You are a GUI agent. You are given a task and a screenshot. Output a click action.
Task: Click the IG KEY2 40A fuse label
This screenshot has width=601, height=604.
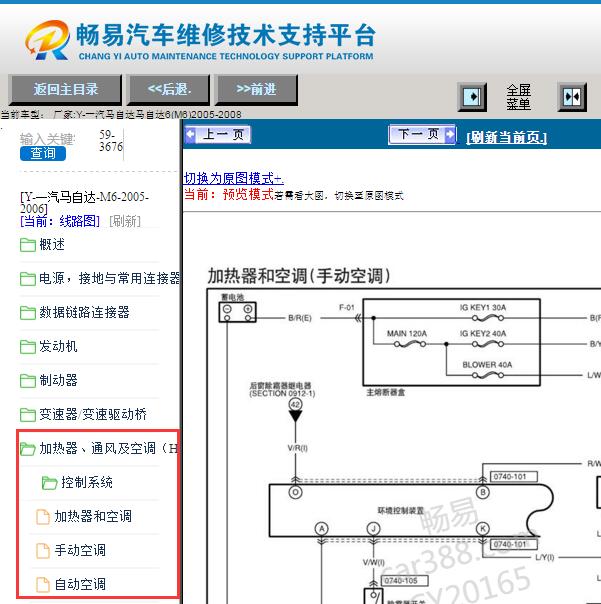pos(483,334)
